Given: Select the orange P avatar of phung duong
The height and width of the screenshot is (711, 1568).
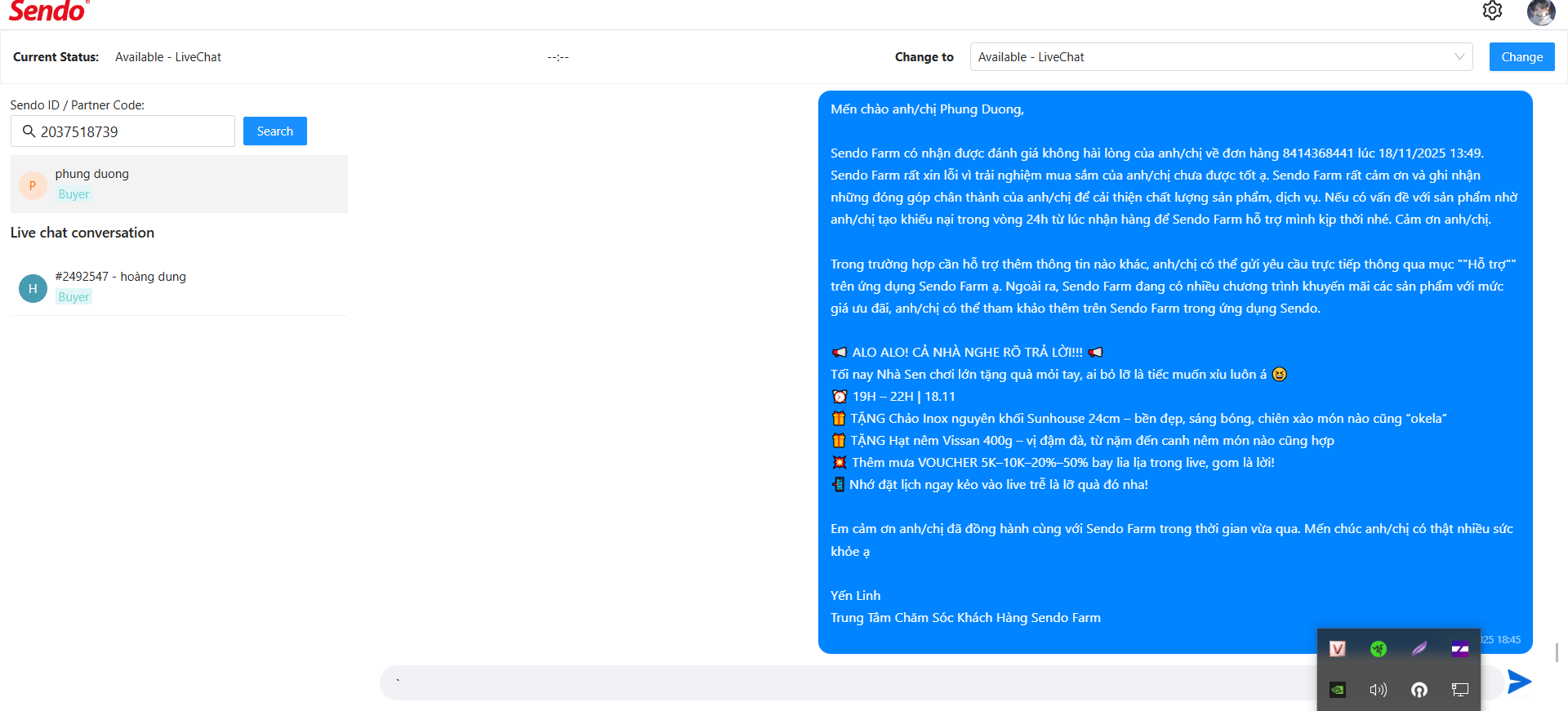Looking at the screenshot, I should point(33,186).
